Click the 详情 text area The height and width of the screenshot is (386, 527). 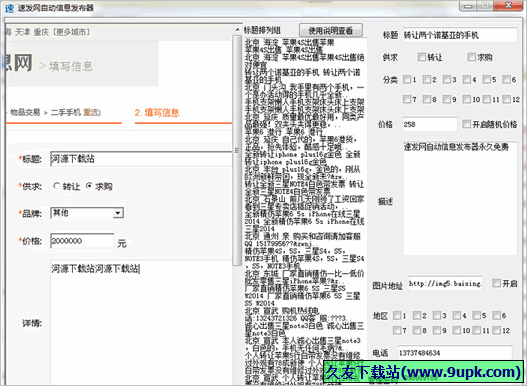[141, 323]
